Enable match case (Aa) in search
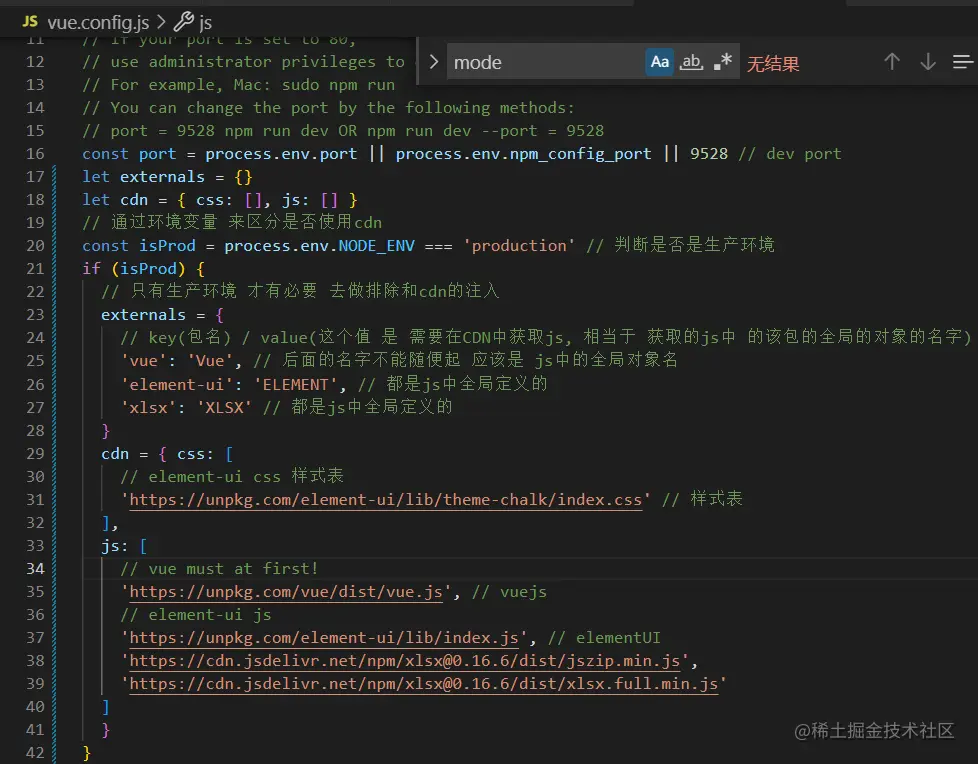This screenshot has width=978, height=764. coord(659,61)
